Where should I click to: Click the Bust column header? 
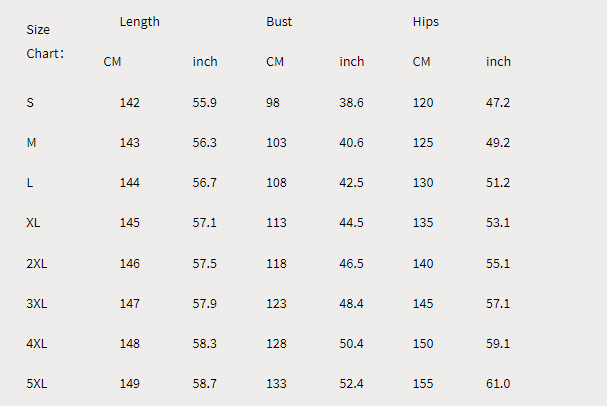pyautogui.click(x=279, y=21)
